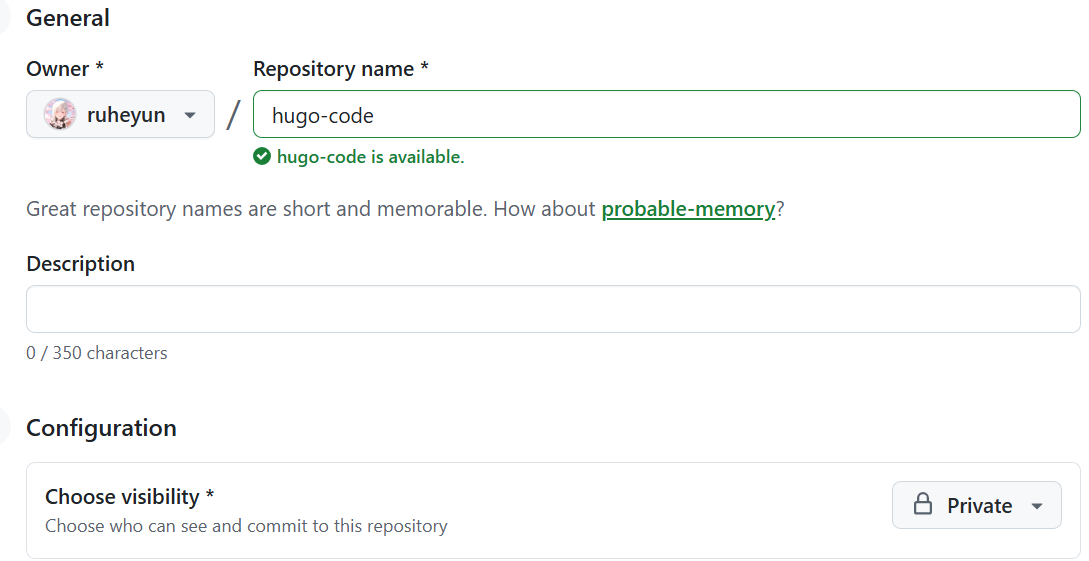Click the Configuration section heading
This screenshot has height=561, width=1089.
pyautogui.click(x=101, y=428)
